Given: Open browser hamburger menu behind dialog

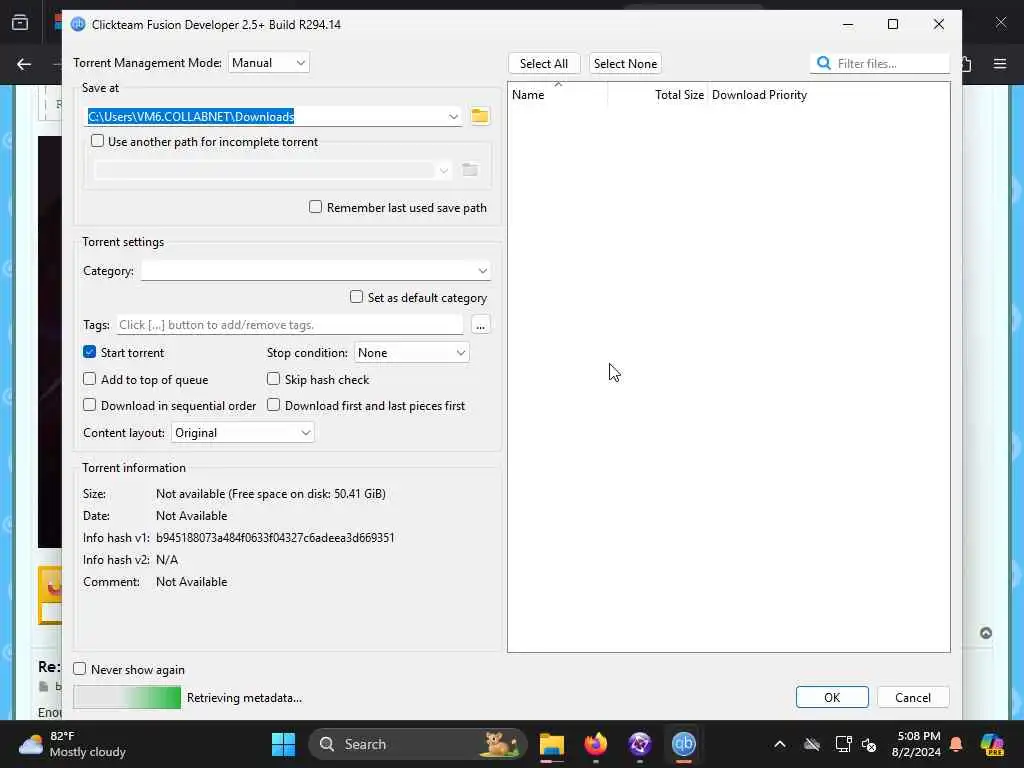Looking at the screenshot, I should [1000, 64].
